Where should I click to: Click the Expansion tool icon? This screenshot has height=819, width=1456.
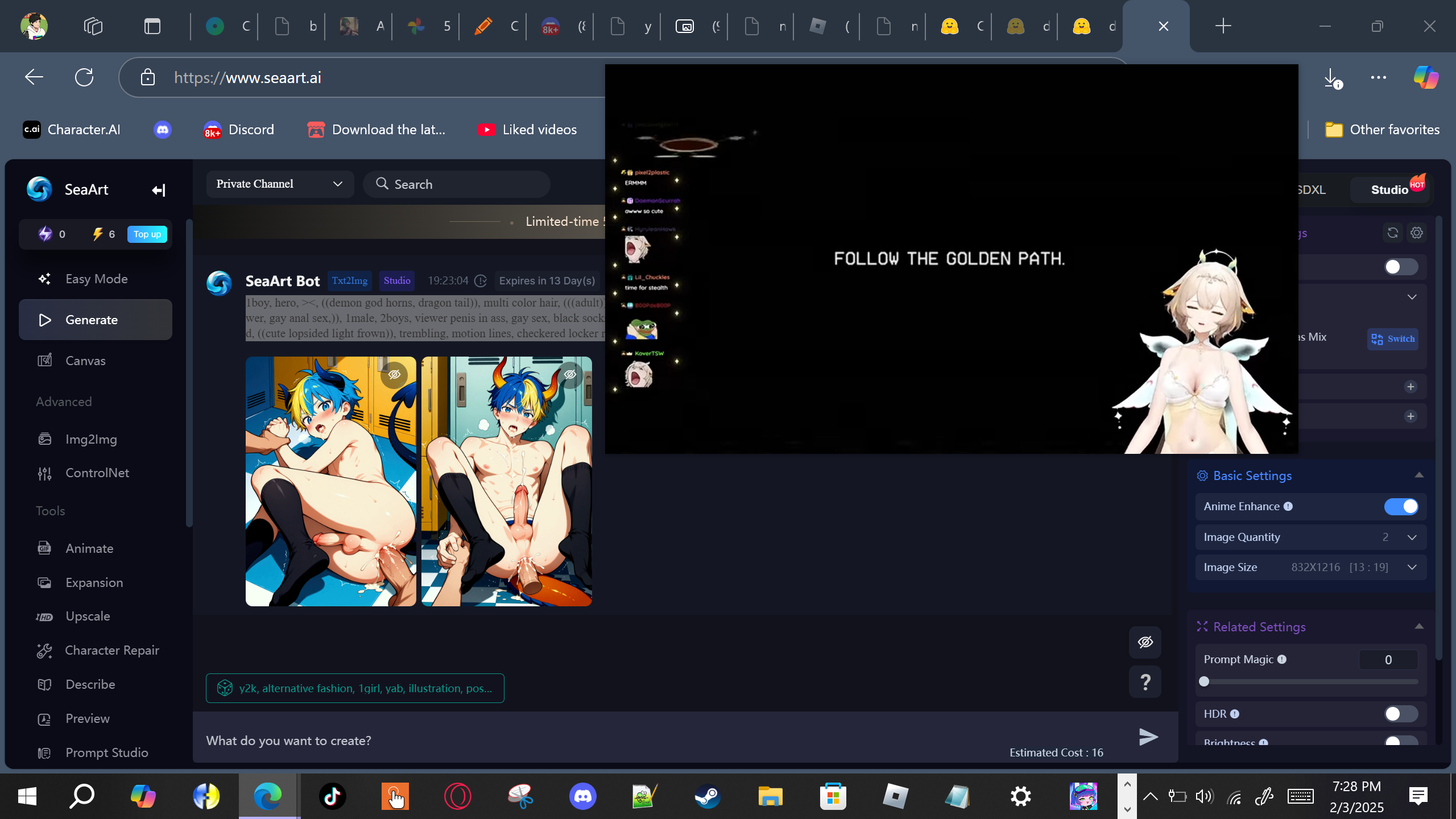(x=44, y=582)
